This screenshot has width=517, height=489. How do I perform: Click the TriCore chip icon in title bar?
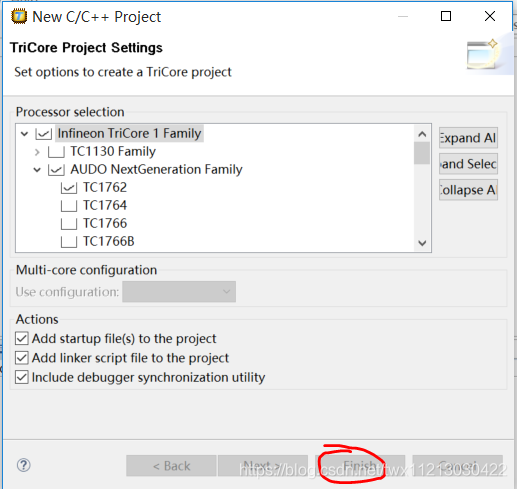pyautogui.click(x=19, y=16)
